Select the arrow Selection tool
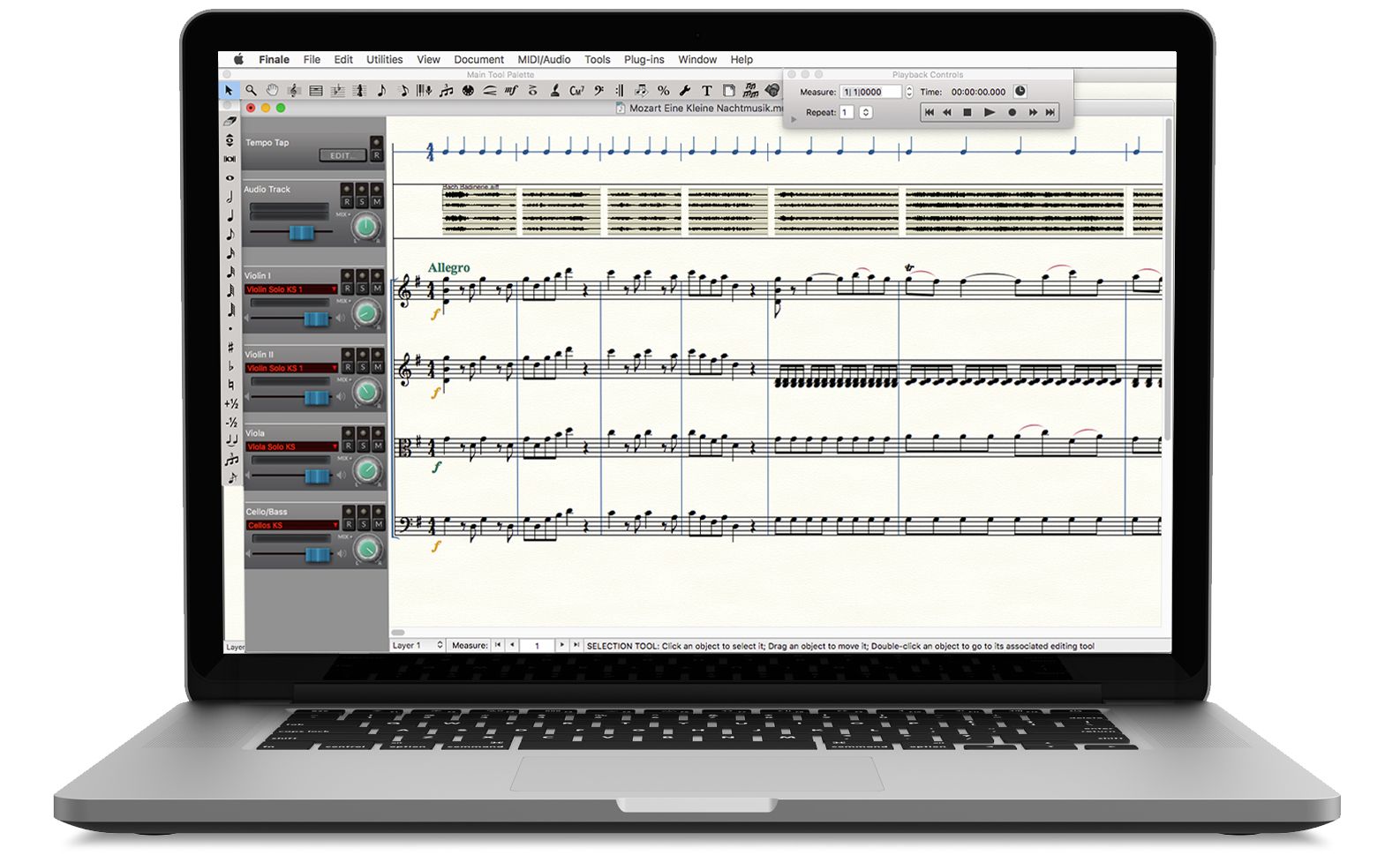This screenshot has width=1400, height=855. (229, 90)
